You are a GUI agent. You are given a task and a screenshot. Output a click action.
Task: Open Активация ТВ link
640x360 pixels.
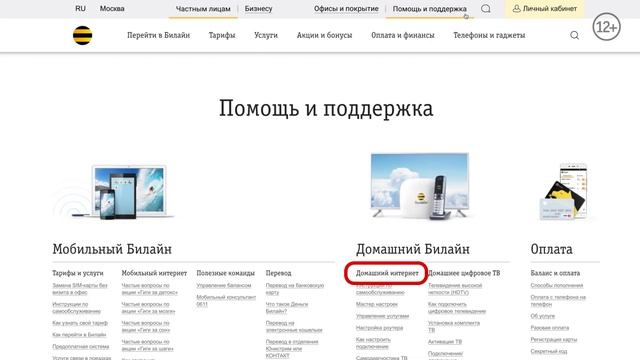tap(445, 342)
